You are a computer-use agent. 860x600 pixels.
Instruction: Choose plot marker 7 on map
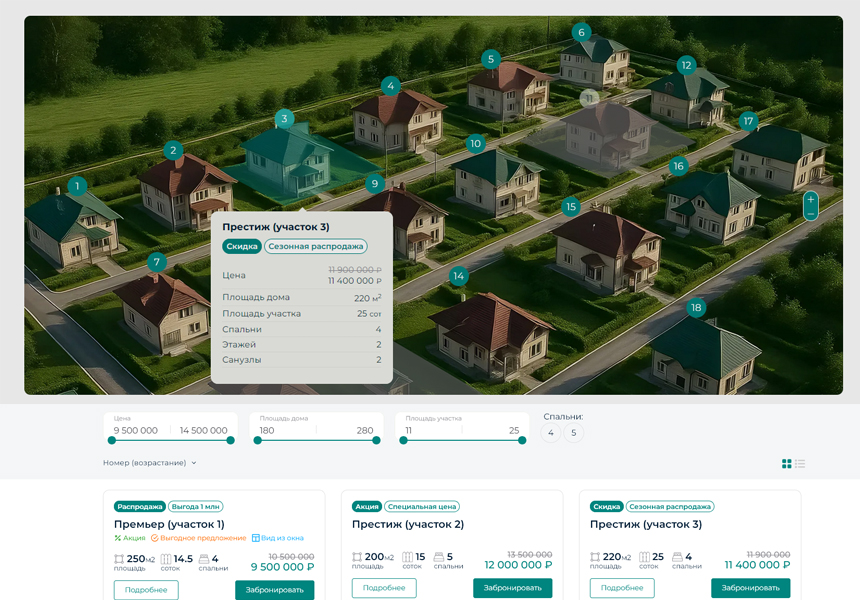pos(157,262)
